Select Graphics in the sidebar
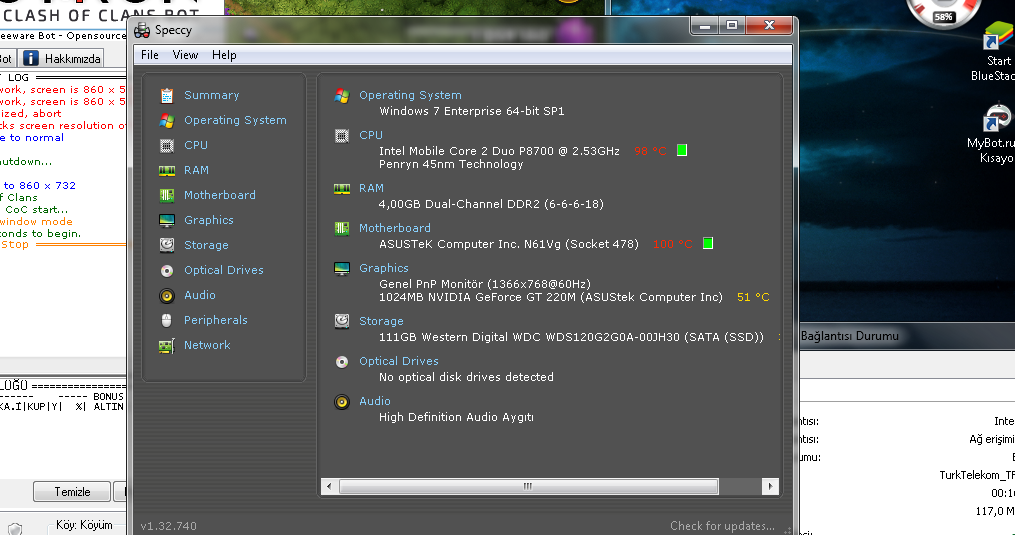 (x=208, y=220)
